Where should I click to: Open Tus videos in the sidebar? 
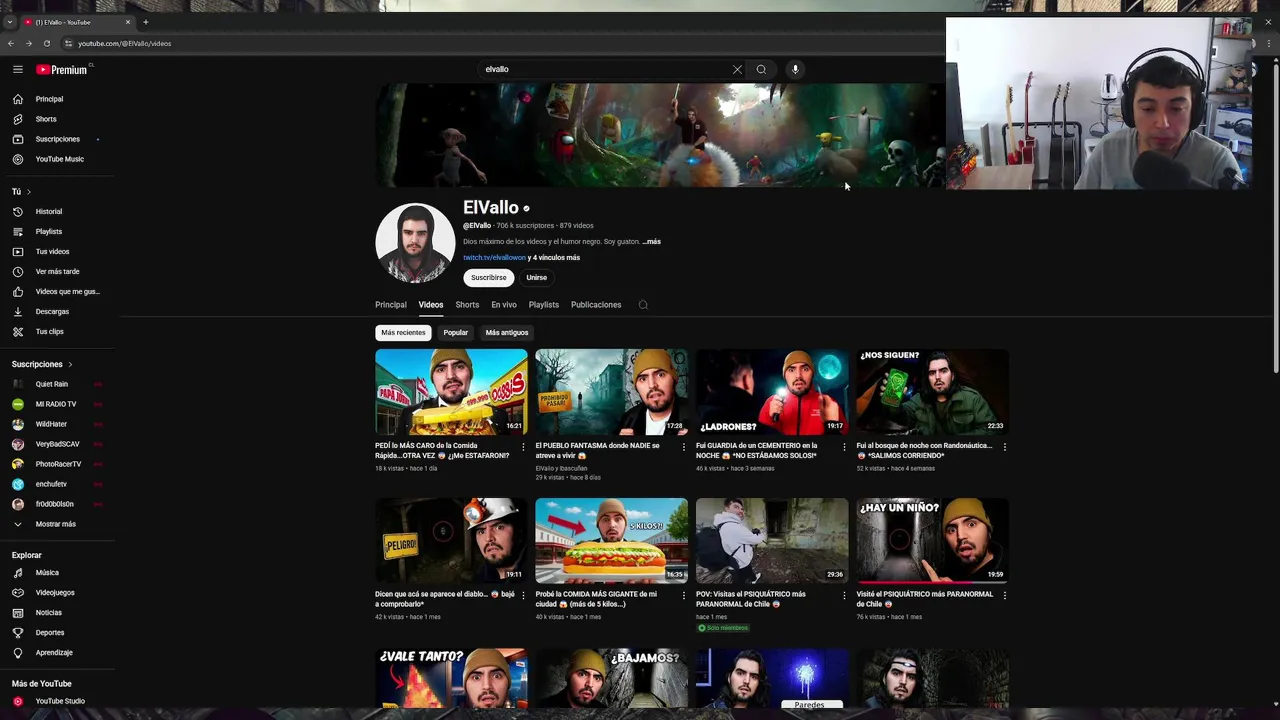52,251
